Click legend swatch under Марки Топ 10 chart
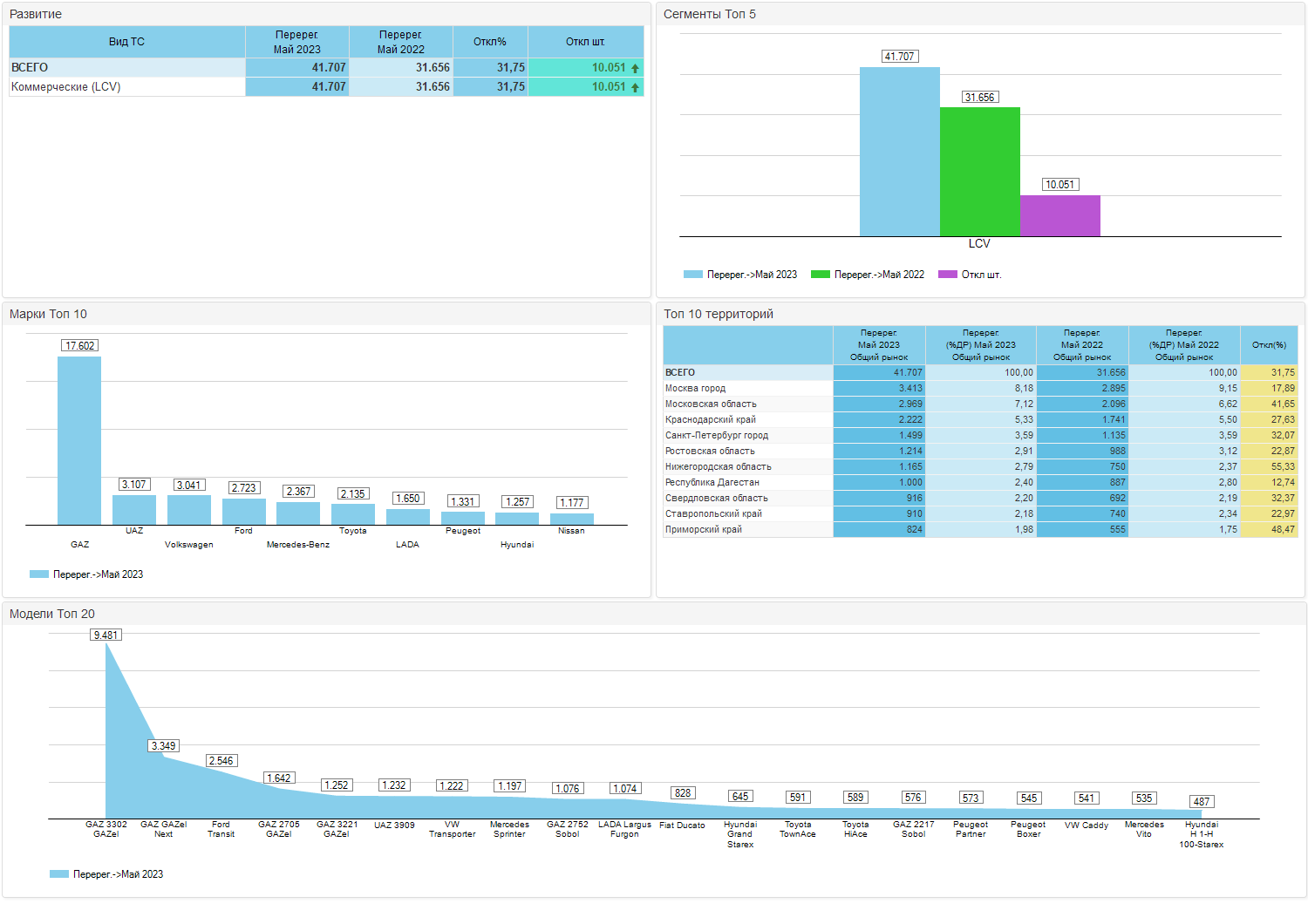 pos(39,574)
